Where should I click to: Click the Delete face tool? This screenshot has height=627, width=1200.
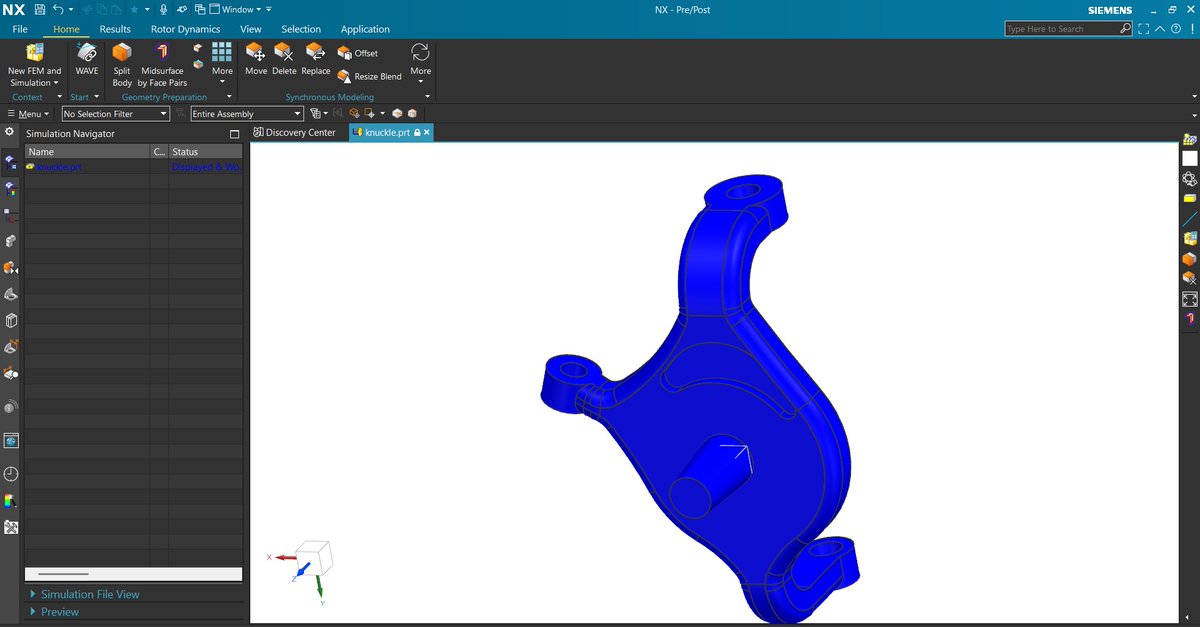tap(284, 59)
